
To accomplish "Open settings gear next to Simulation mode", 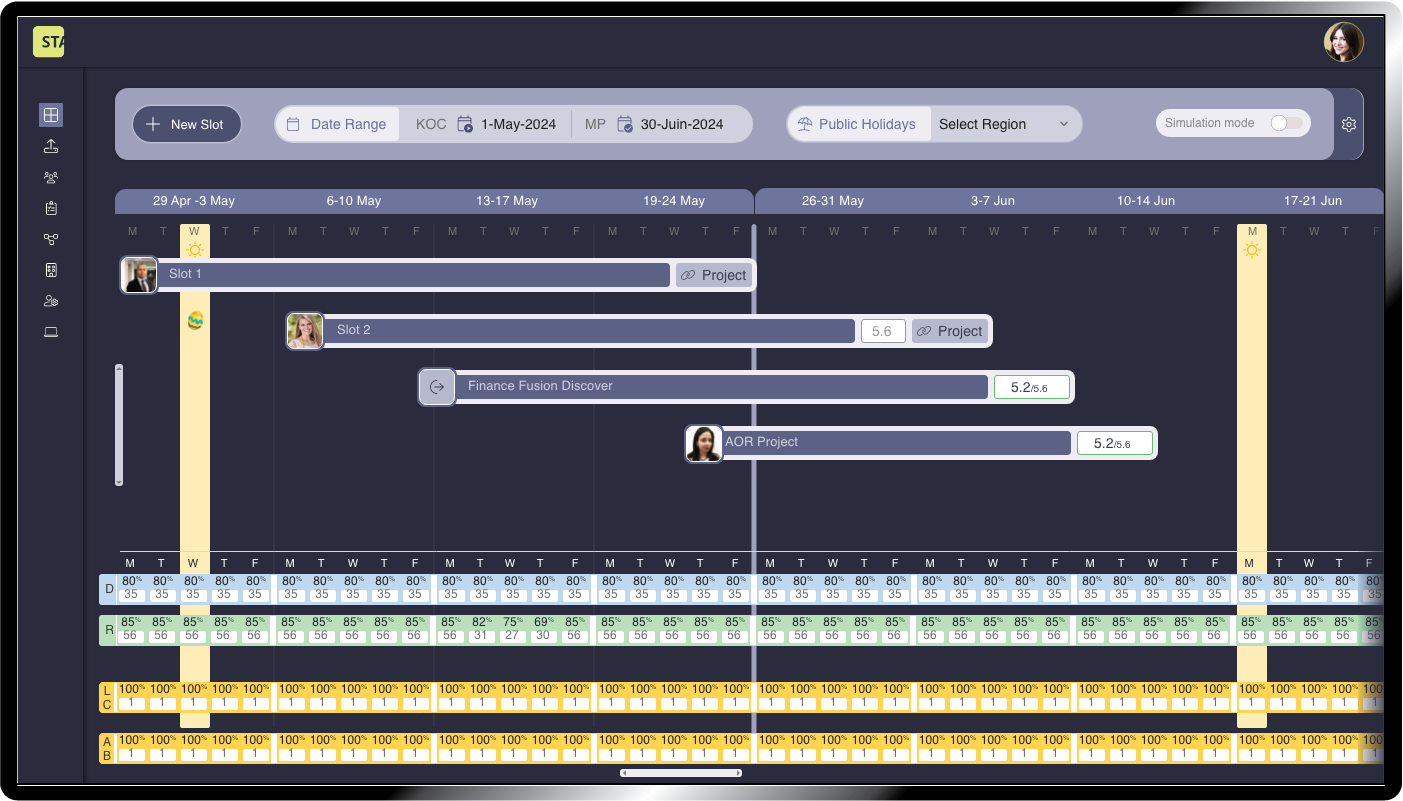I will click(1349, 124).
